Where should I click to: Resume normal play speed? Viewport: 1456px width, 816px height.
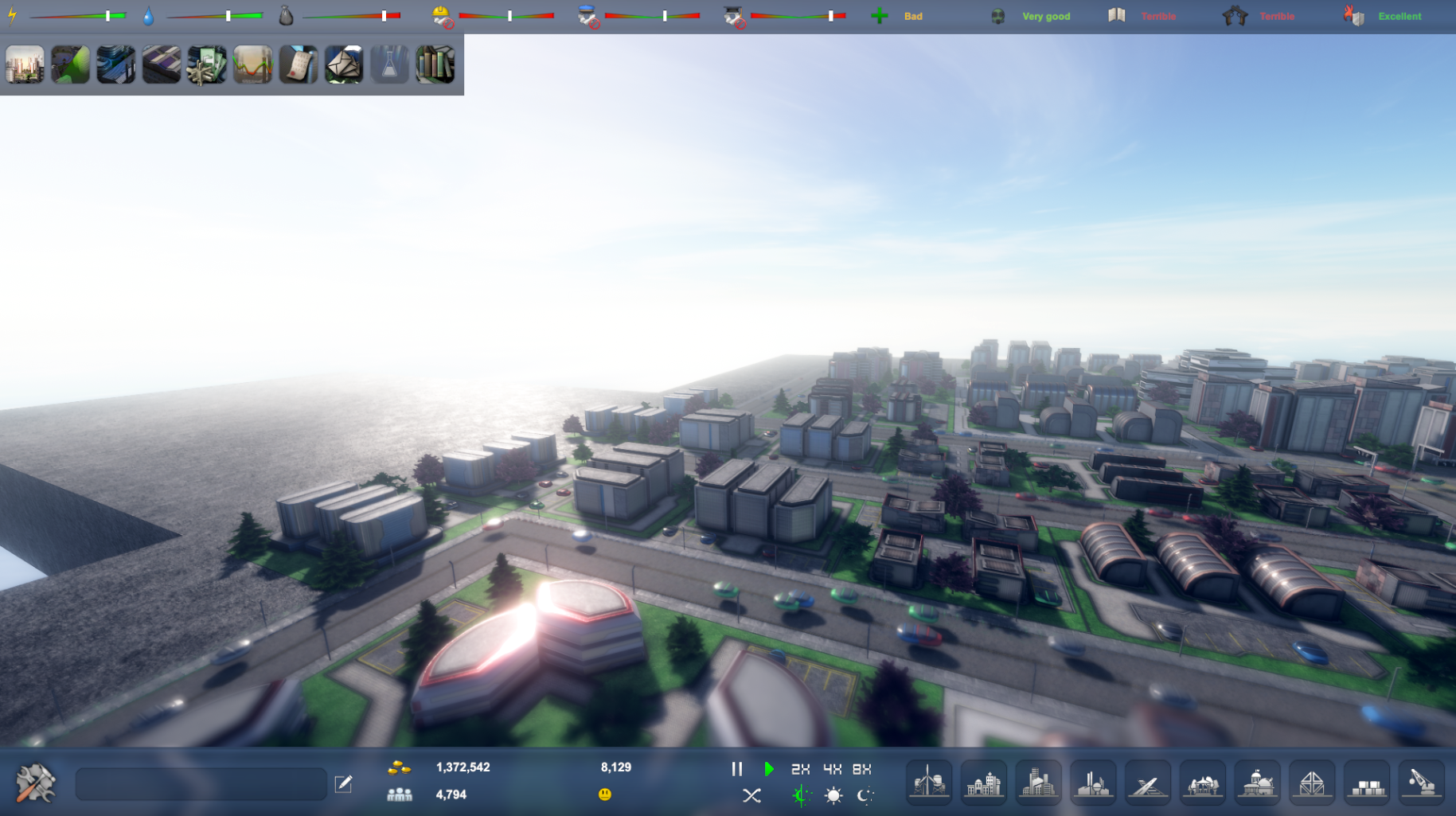tap(769, 769)
